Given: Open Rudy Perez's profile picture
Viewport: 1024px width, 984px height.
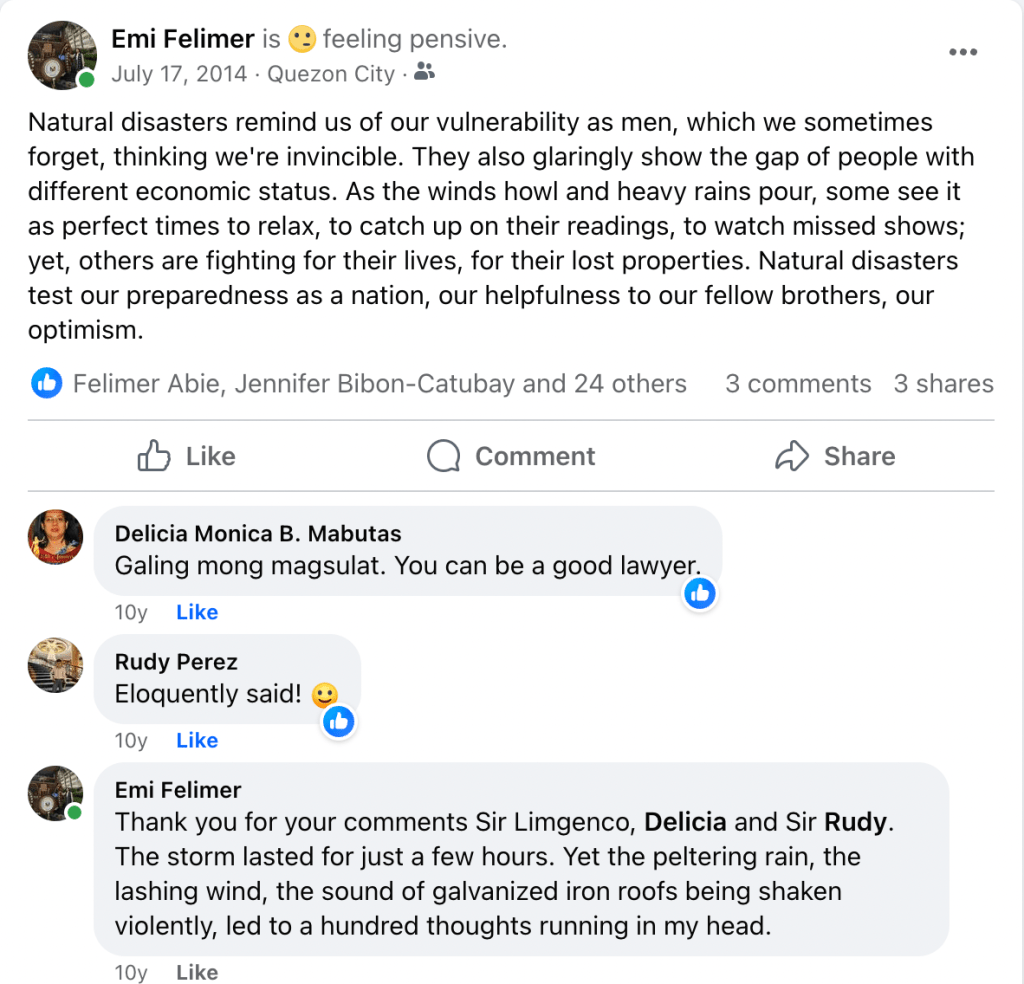Looking at the screenshot, I should (55, 665).
